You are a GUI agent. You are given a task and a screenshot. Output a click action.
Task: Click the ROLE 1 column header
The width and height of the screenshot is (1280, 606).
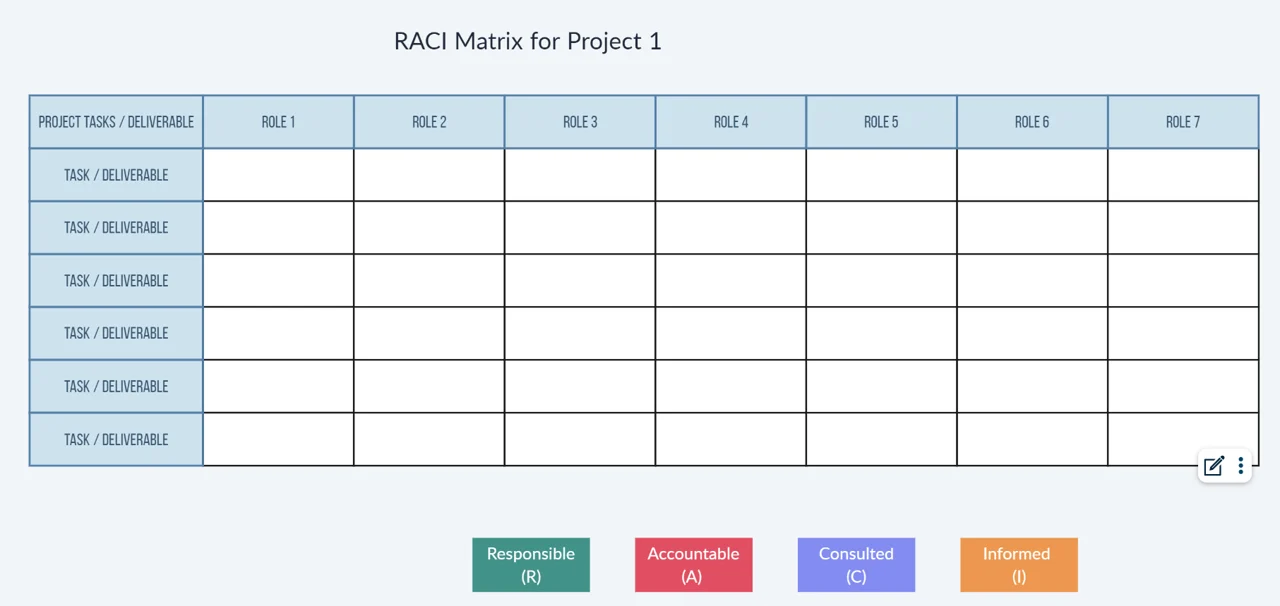tap(278, 122)
